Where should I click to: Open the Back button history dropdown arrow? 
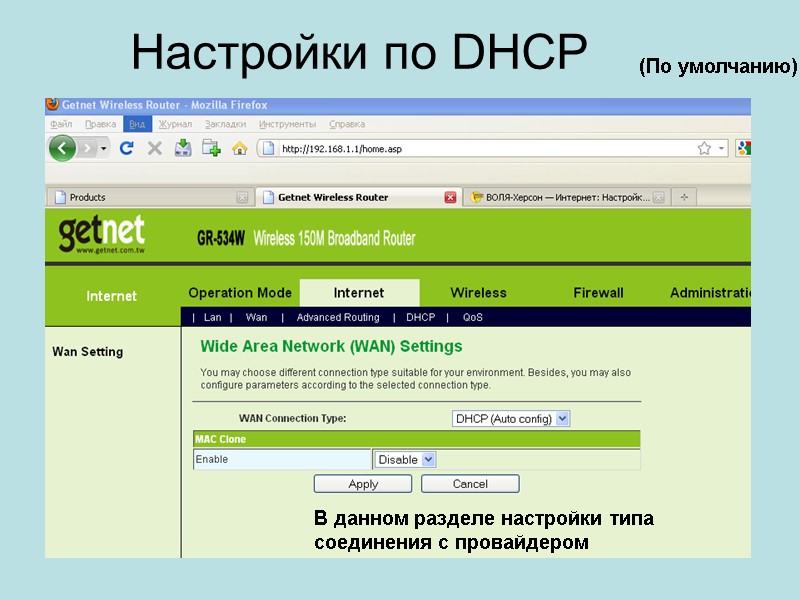point(102,148)
